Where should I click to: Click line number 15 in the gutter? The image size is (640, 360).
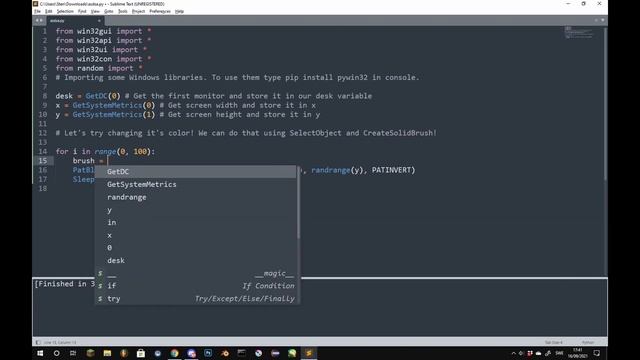(43, 160)
